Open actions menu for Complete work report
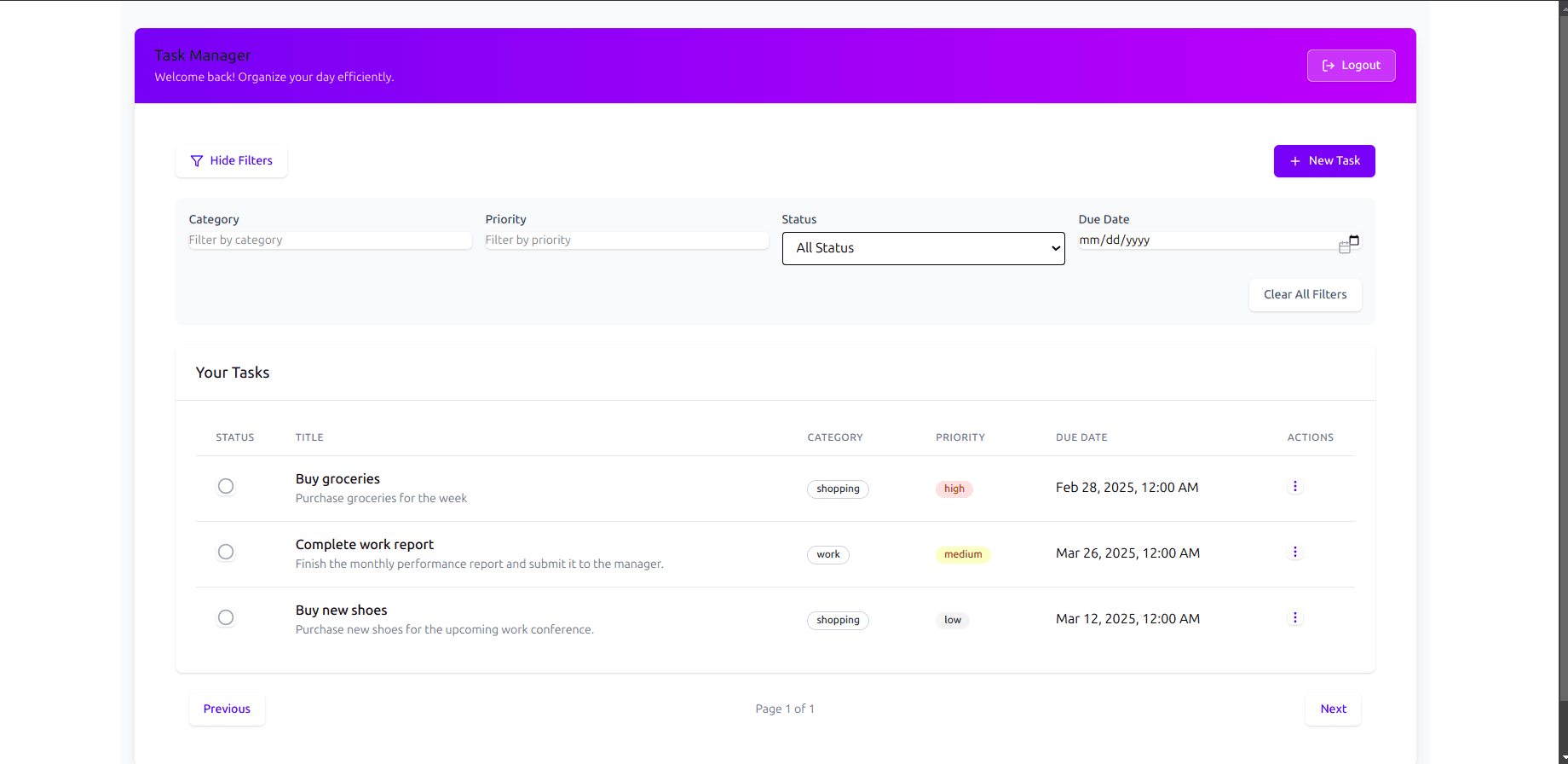 coord(1294,553)
